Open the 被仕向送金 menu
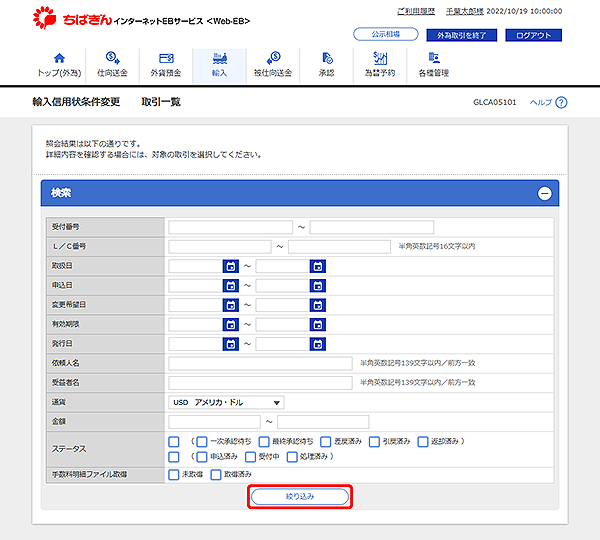 [273, 65]
